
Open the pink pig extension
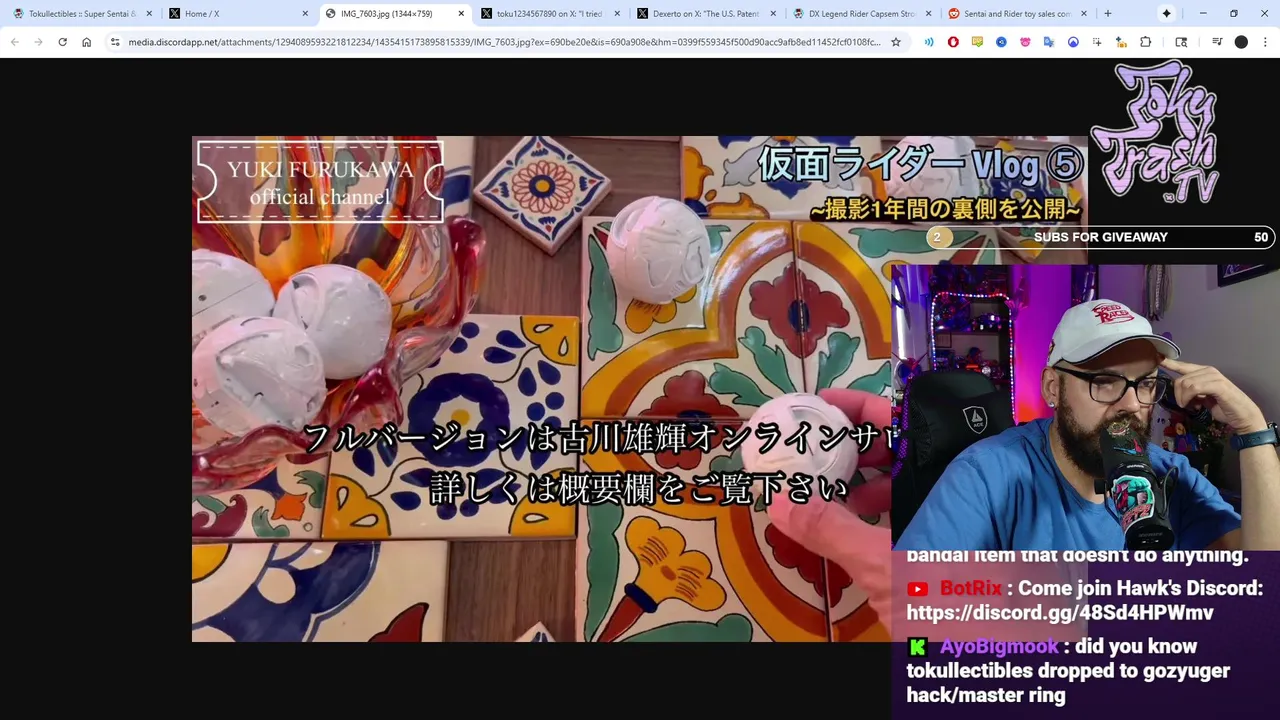point(1025,42)
